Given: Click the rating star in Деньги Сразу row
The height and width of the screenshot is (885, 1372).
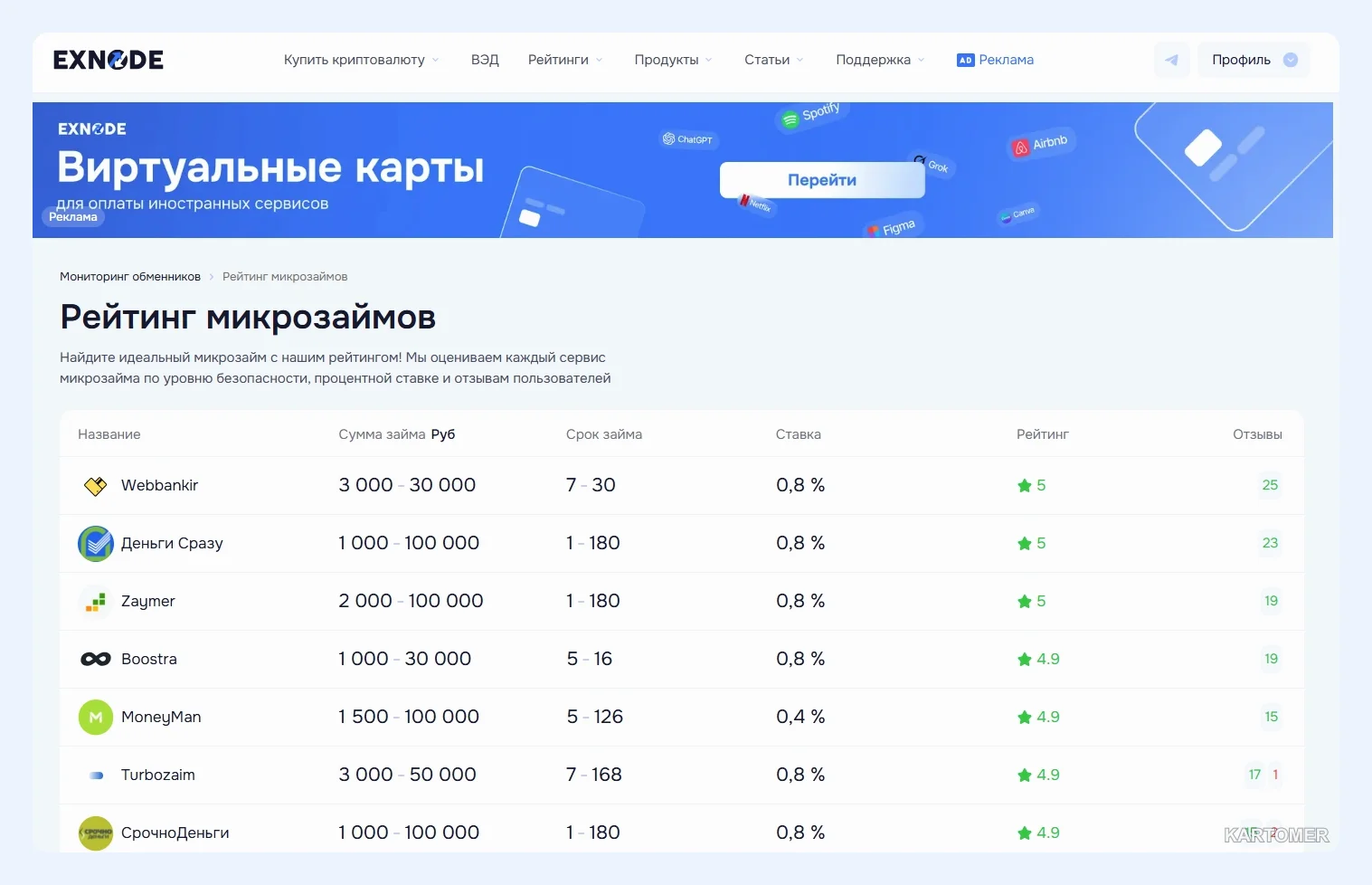Looking at the screenshot, I should (1025, 544).
